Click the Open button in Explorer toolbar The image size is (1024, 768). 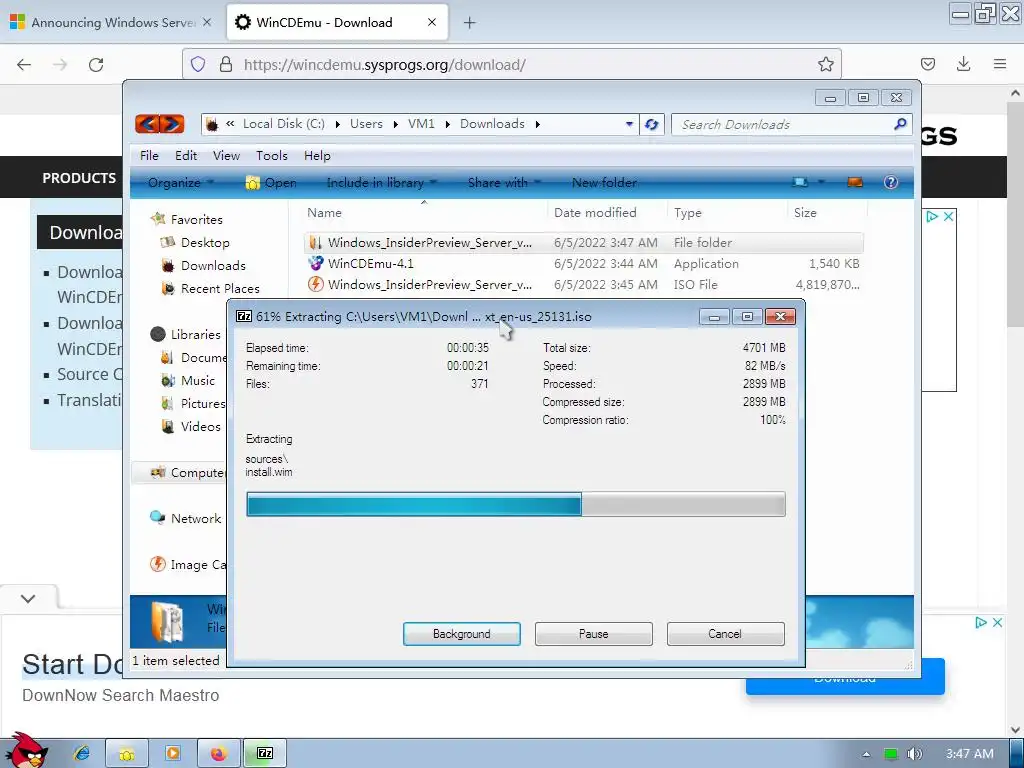(271, 182)
